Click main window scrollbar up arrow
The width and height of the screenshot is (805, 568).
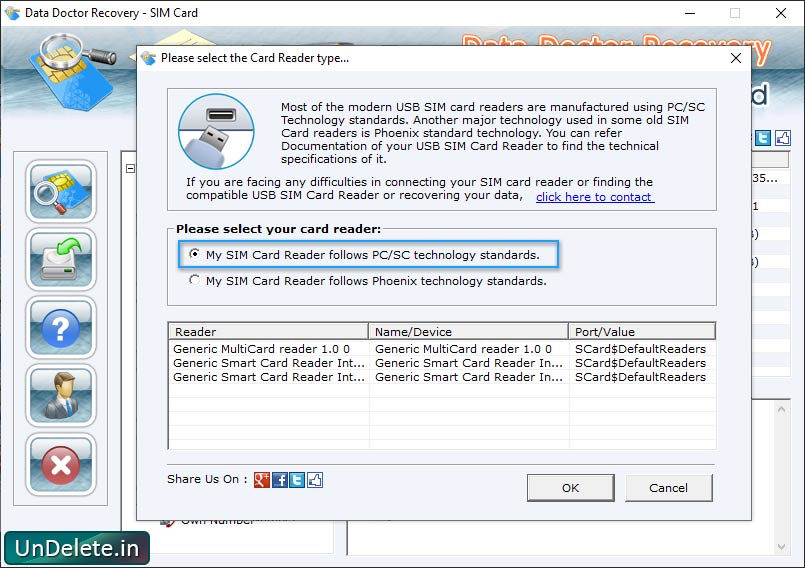tap(781, 410)
